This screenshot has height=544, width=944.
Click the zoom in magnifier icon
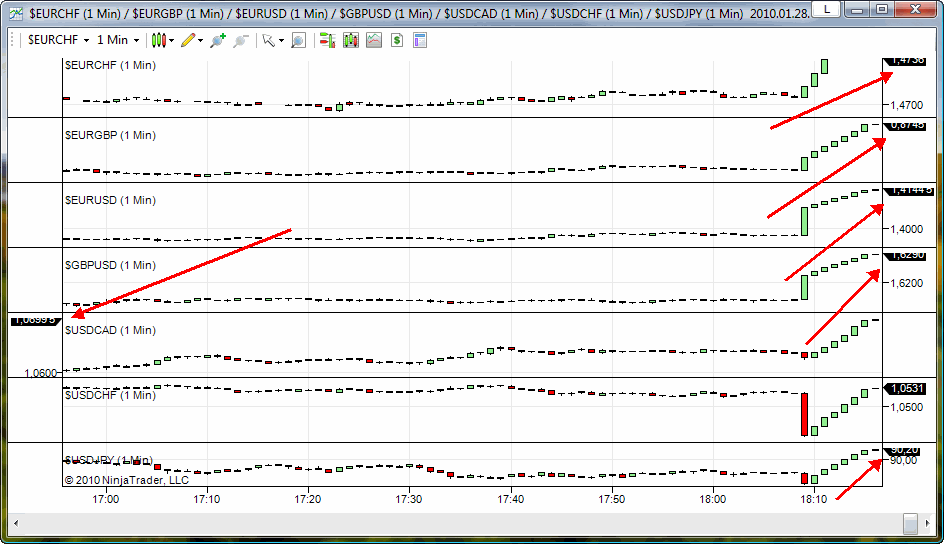(x=217, y=40)
